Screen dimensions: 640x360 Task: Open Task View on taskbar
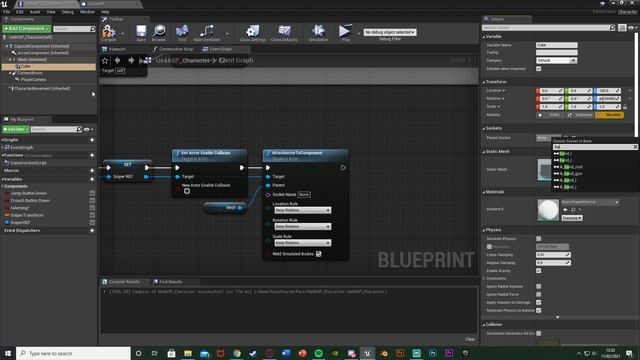tap(155, 353)
